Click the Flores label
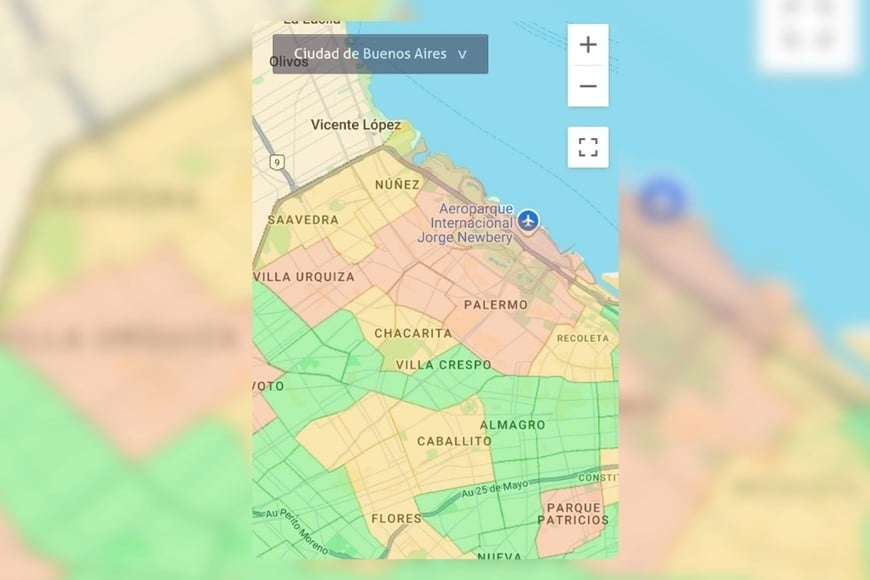The image size is (870, 580). click(395, 519)
